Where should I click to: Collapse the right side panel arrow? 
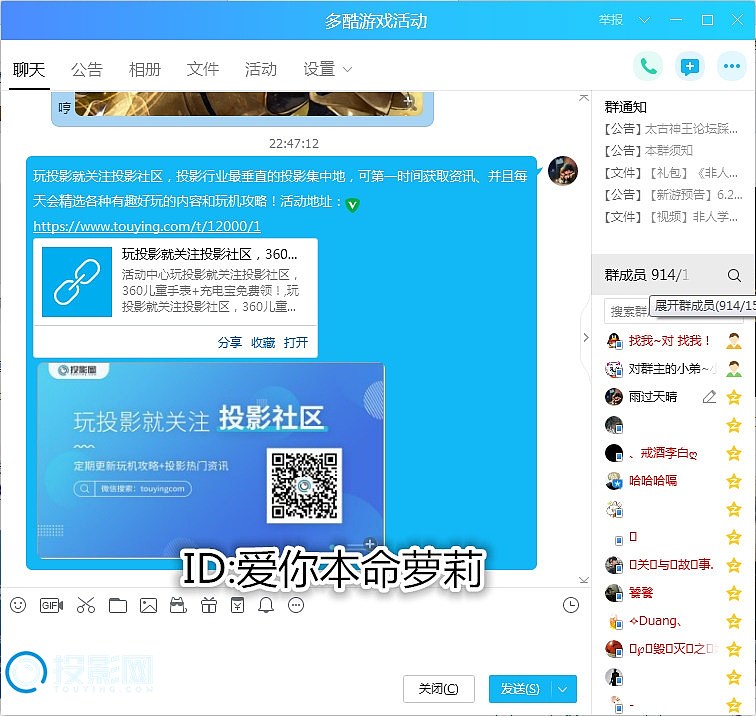pos(586,338)
